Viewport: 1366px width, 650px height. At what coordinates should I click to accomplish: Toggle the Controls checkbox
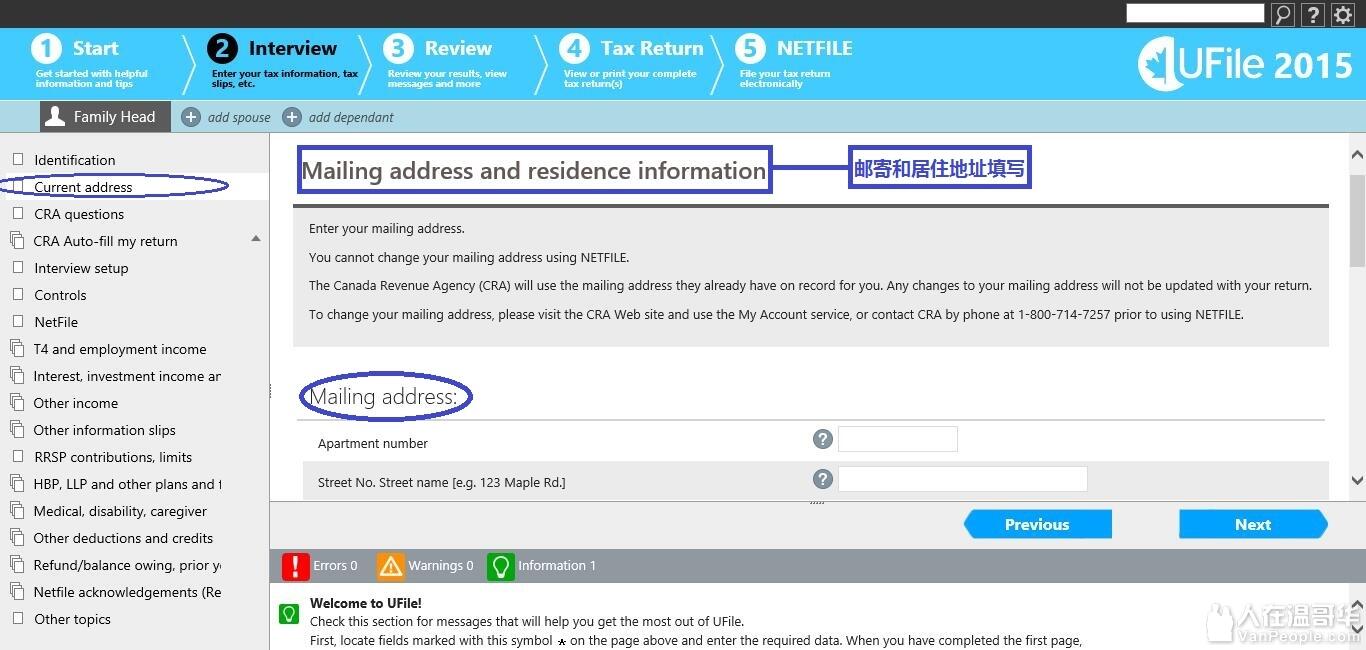tap(18, 294)
